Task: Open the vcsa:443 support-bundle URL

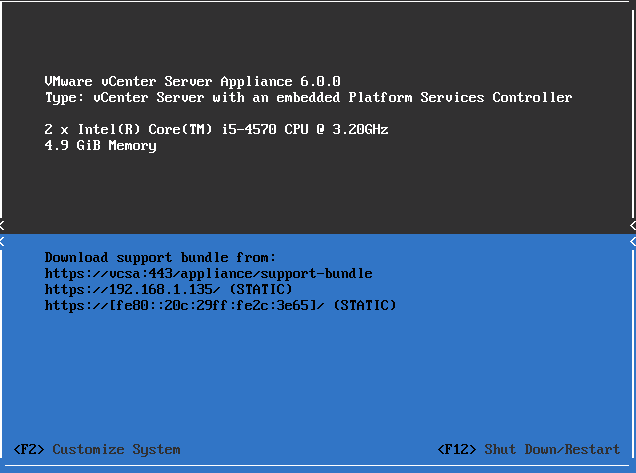Action: tap(208, 273)
